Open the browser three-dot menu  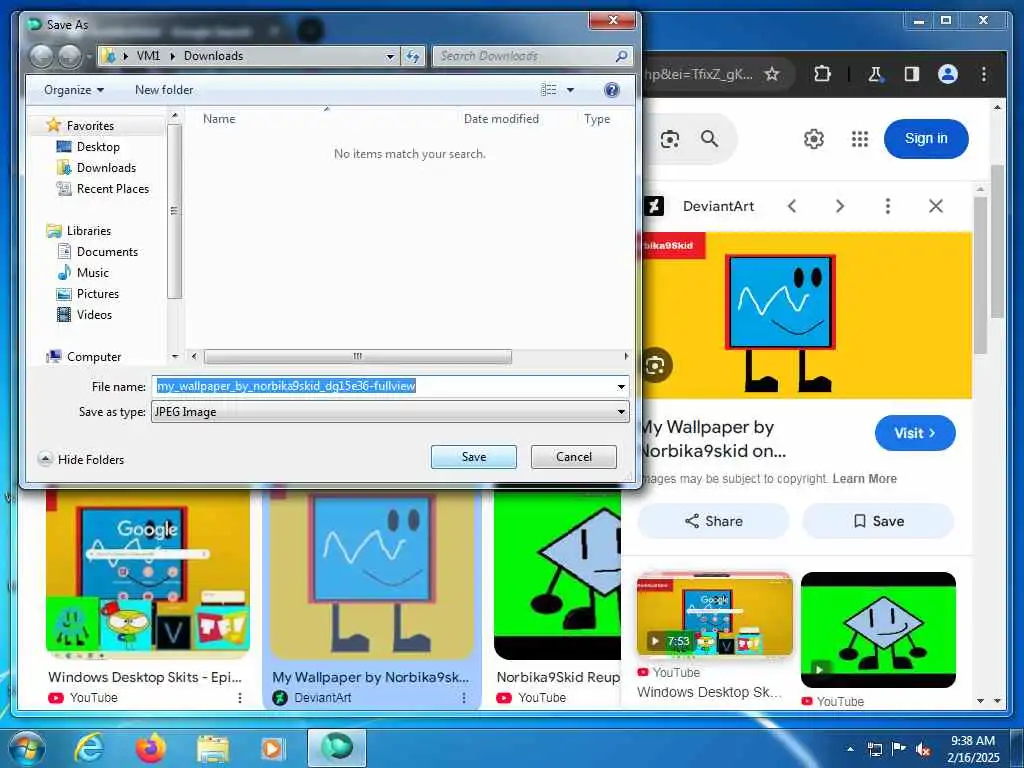[984, 74]
